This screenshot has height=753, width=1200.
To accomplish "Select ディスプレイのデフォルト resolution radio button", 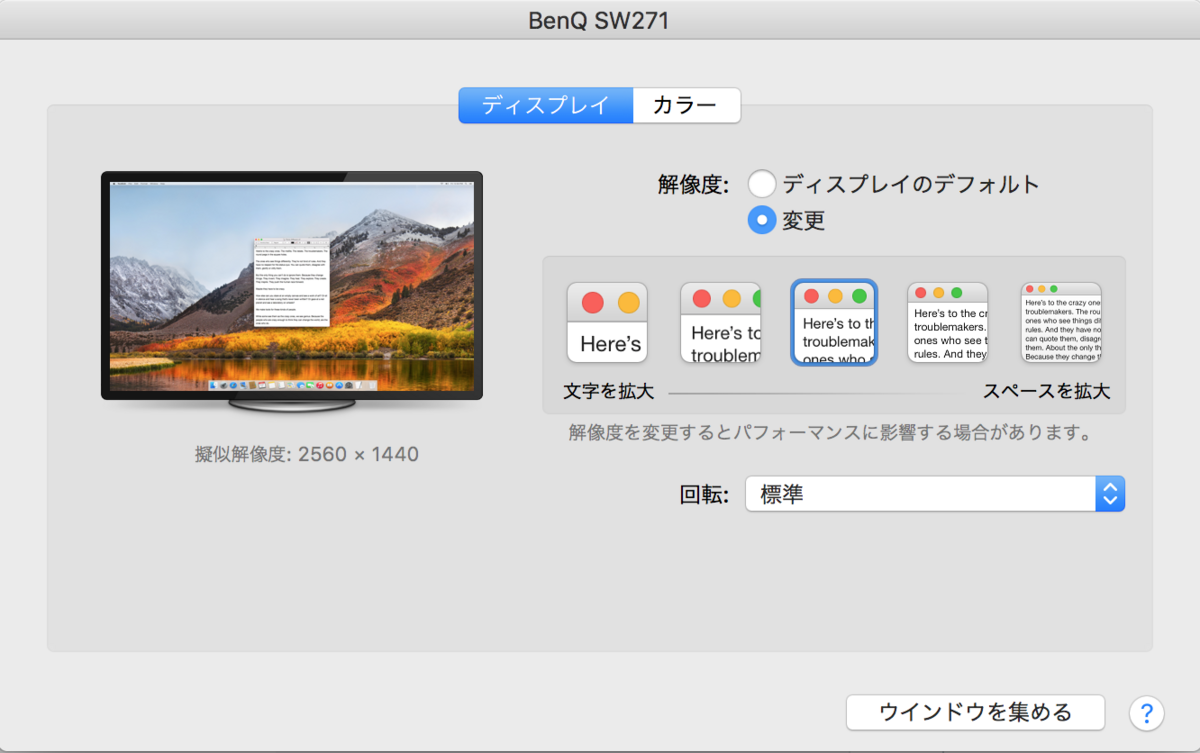I will point(762,184).
